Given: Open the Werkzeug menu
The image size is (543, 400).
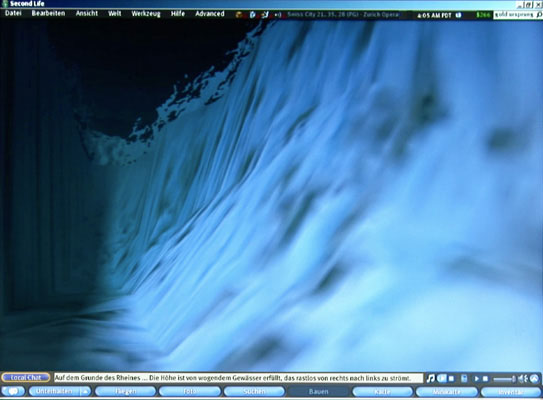Looking at the screenshot, I should [146, 14].
